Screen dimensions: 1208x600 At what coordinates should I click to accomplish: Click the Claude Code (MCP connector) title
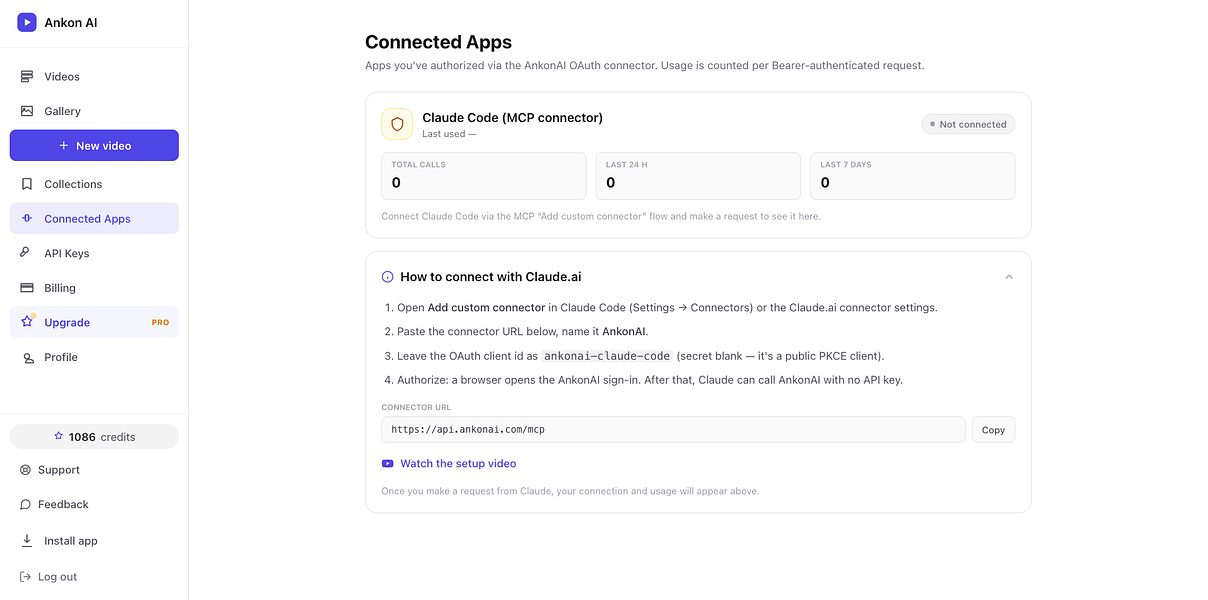[x=512, y=118]
